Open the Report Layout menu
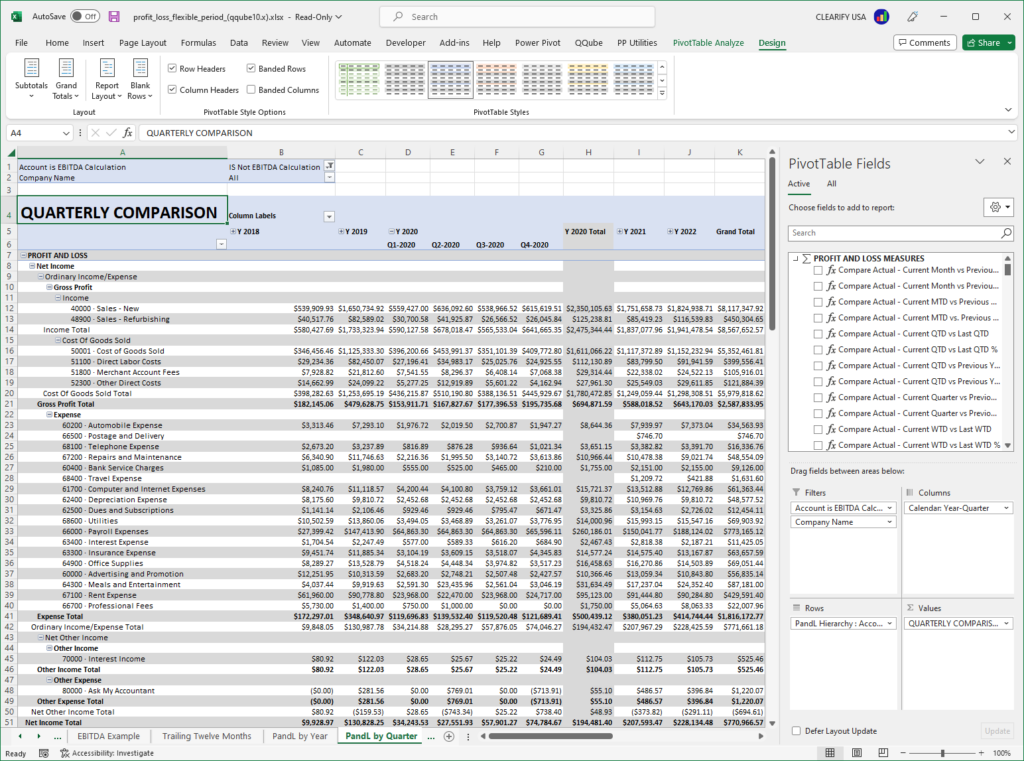1024x761 pixels. (x=106, y=79)
